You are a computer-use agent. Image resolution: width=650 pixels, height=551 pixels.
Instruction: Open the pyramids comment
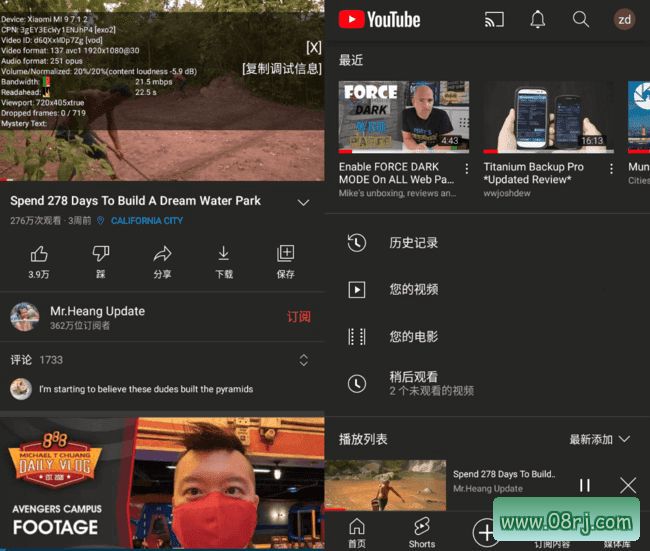point(146,389)
